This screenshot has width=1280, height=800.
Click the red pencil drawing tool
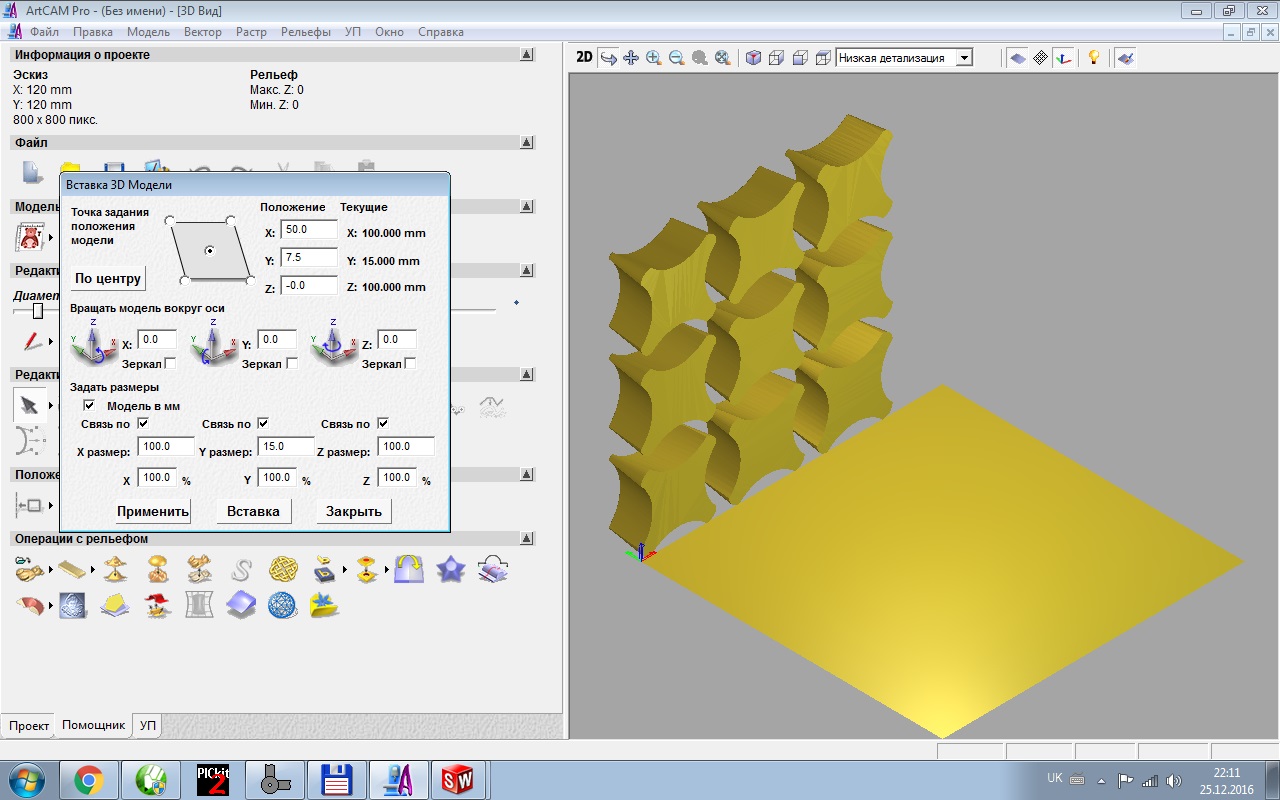pos(33,342)
